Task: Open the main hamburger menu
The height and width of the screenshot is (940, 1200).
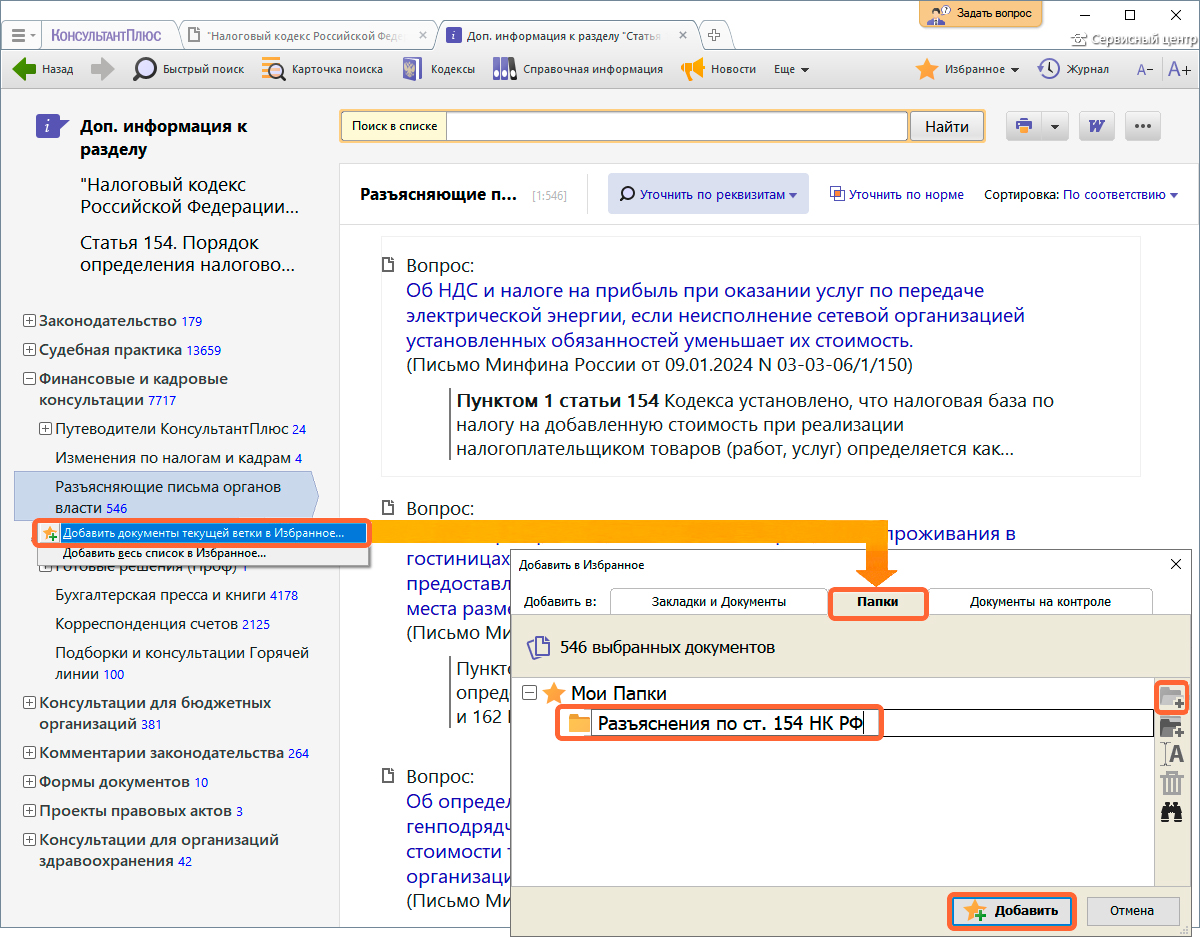Action: point(22,34)
